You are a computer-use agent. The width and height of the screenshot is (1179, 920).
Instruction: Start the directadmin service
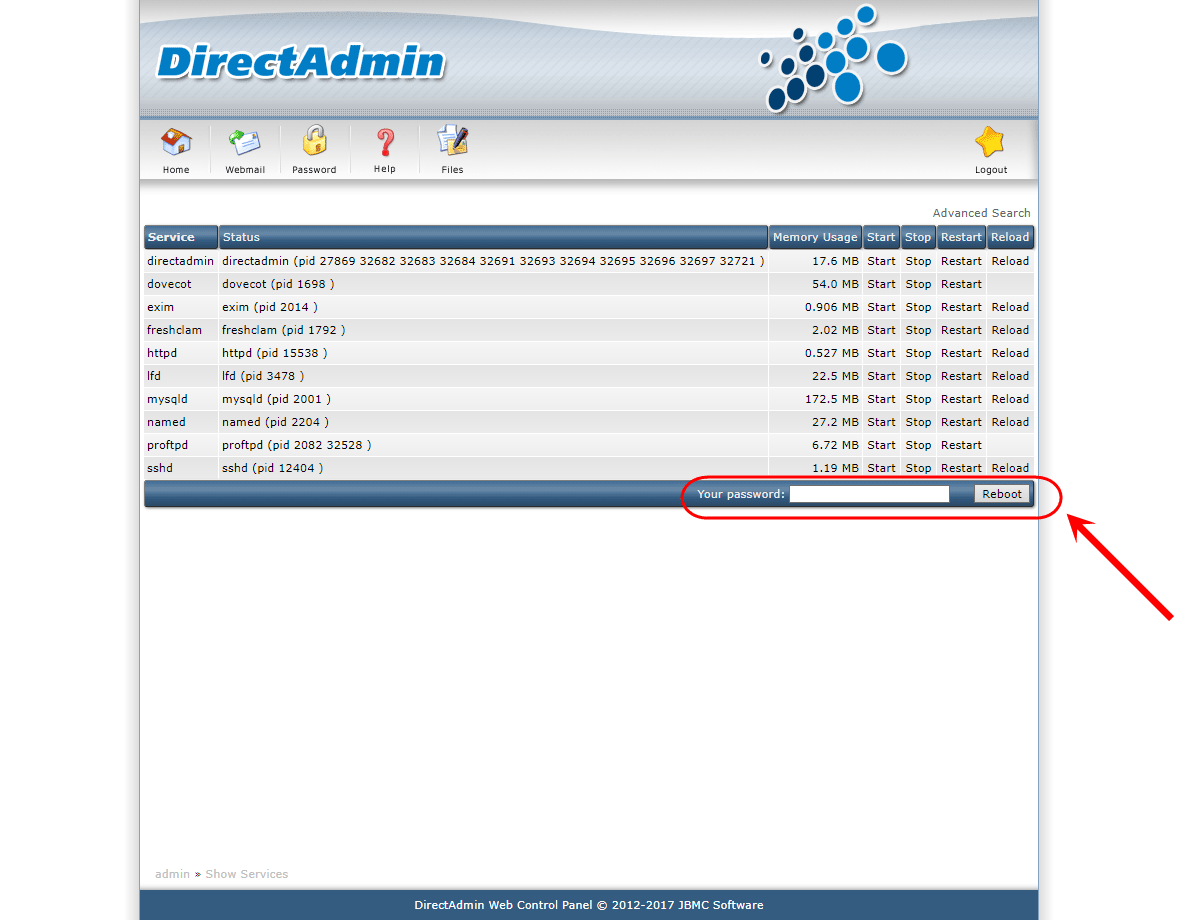pos(881,261)
